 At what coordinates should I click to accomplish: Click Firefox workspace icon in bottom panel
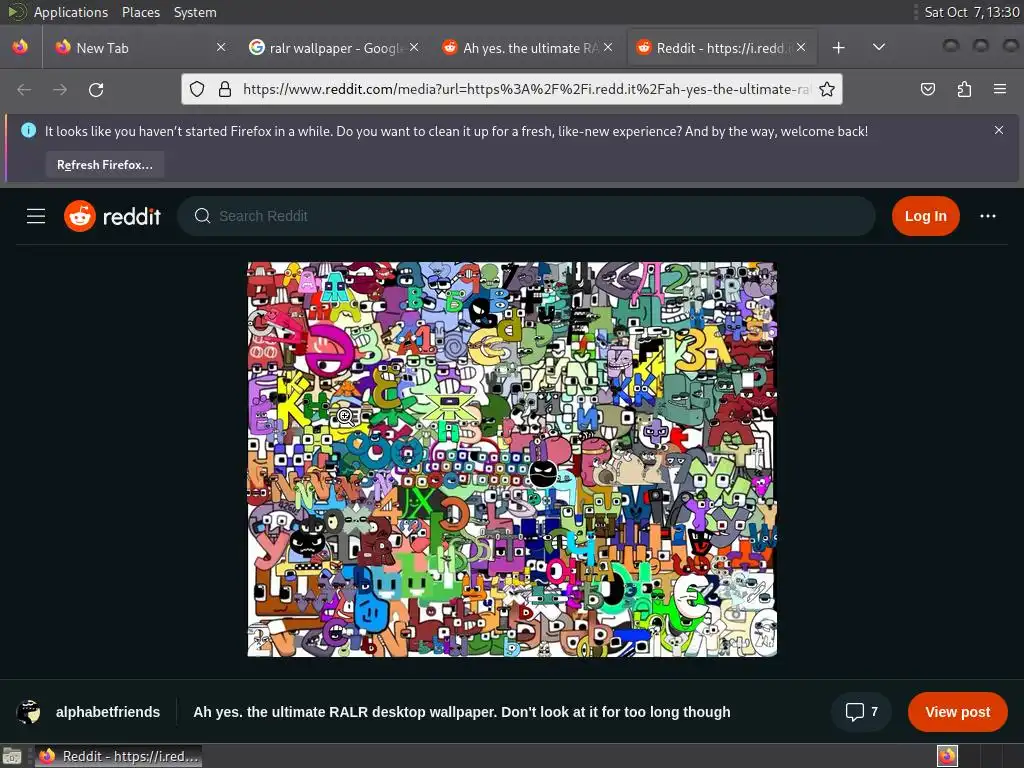(x=947, y=756)
